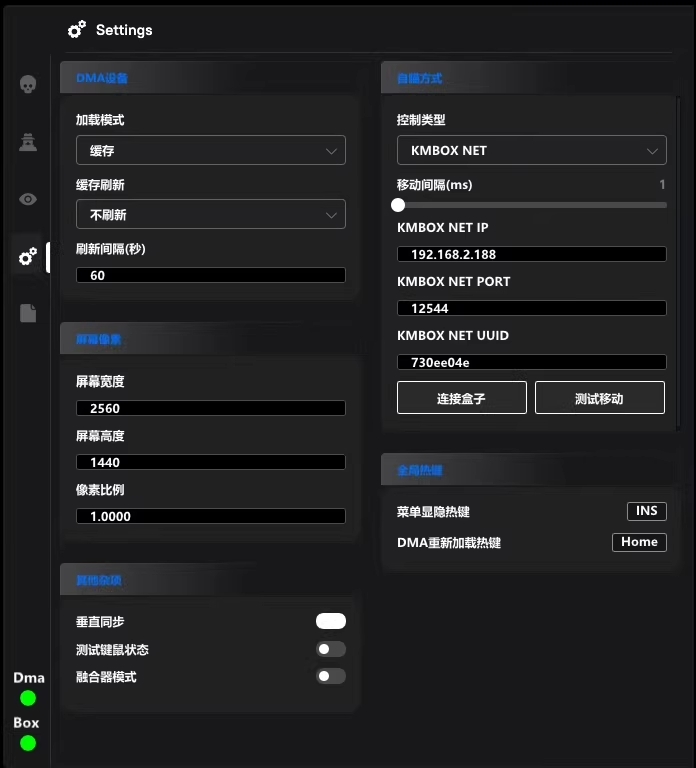Click the Home hotkey for DMA重新加载热键

[639, 542]
